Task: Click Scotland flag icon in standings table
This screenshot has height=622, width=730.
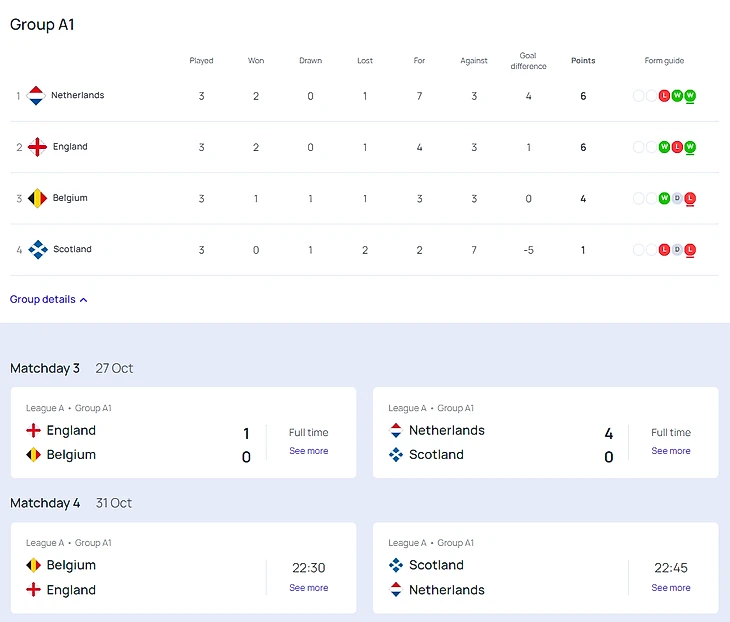Action: (37, 250)
